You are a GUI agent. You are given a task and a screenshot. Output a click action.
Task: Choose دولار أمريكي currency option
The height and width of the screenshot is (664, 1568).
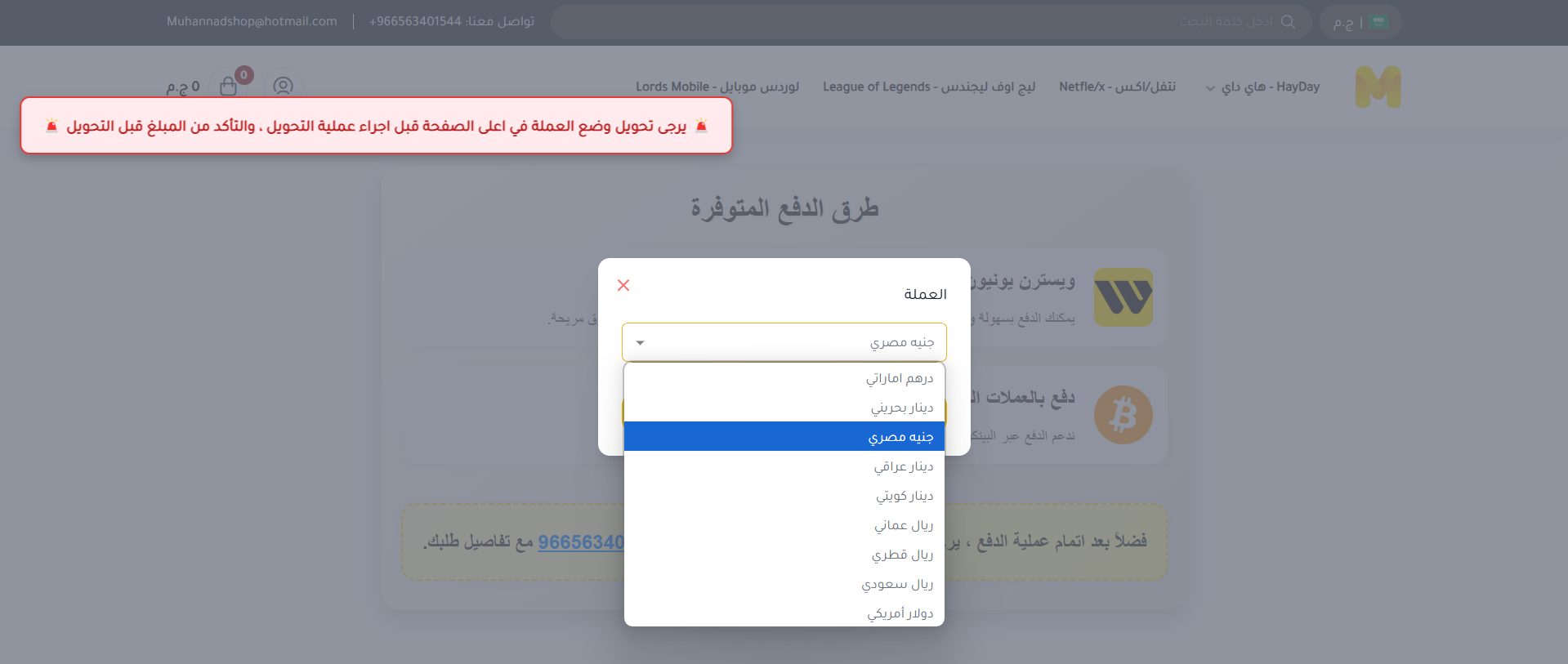click(900, 613)
